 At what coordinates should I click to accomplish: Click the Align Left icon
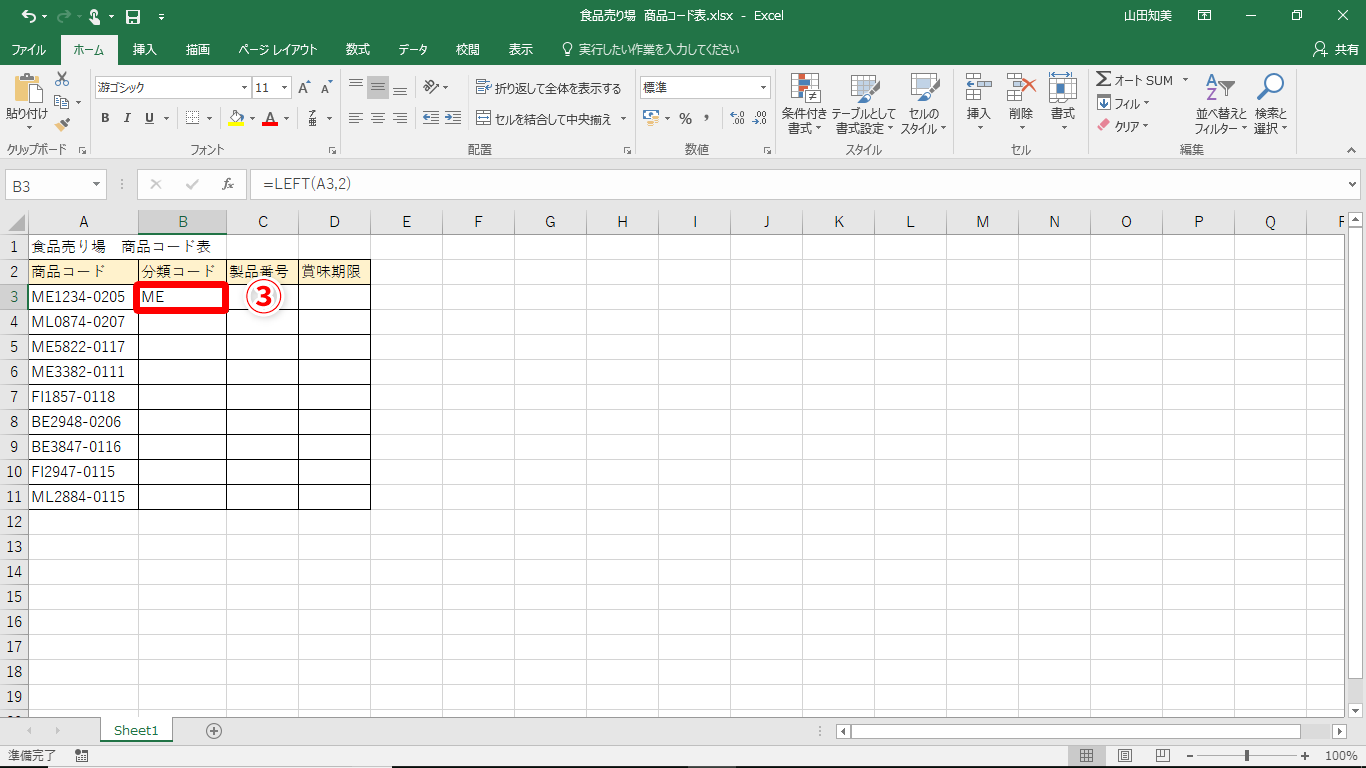tap(355, 118)
